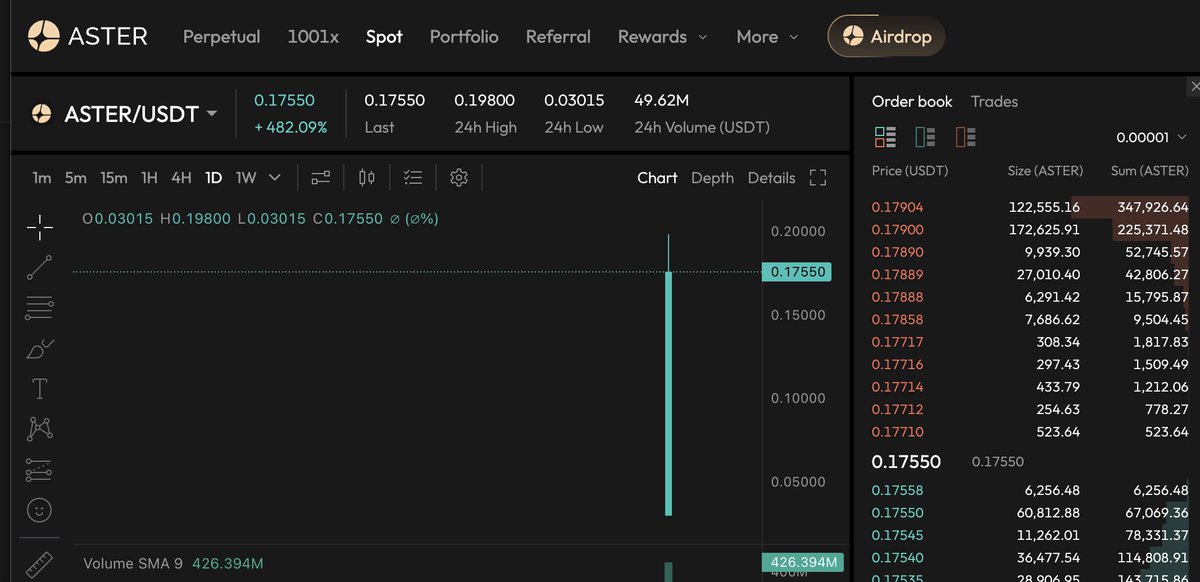
Task: Click the 24h Volume value 49.62M
Action: click(661, 100)
